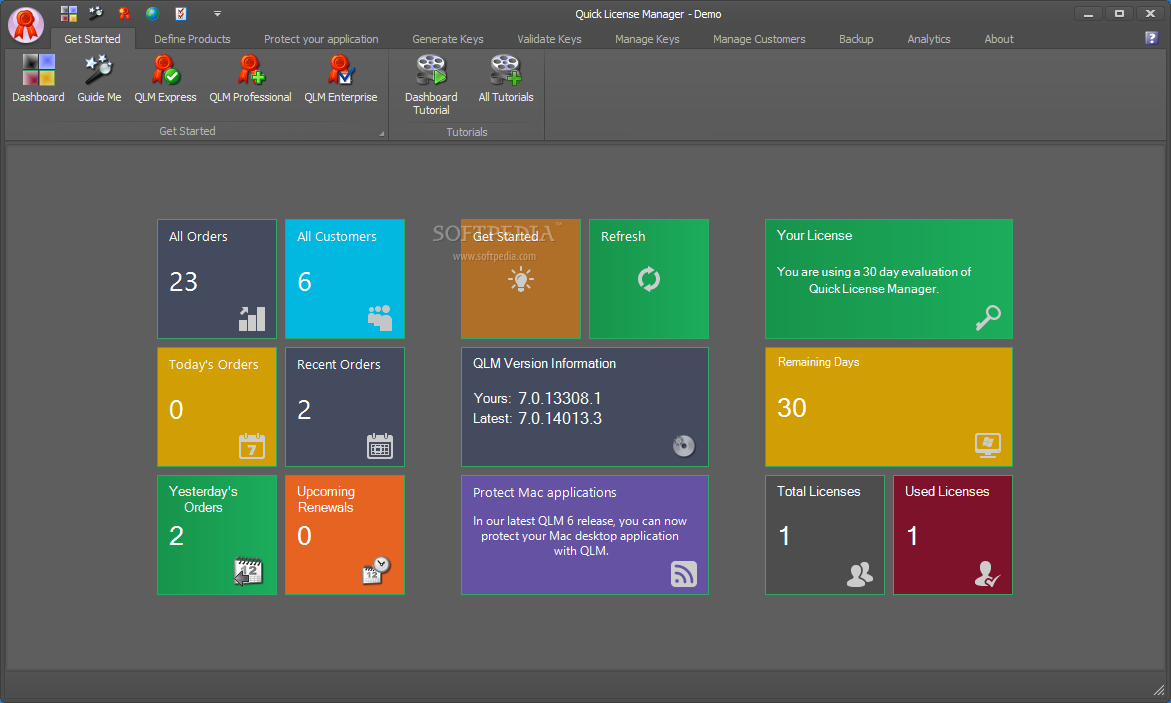Open the Generate Keys tab

[447, 39]
